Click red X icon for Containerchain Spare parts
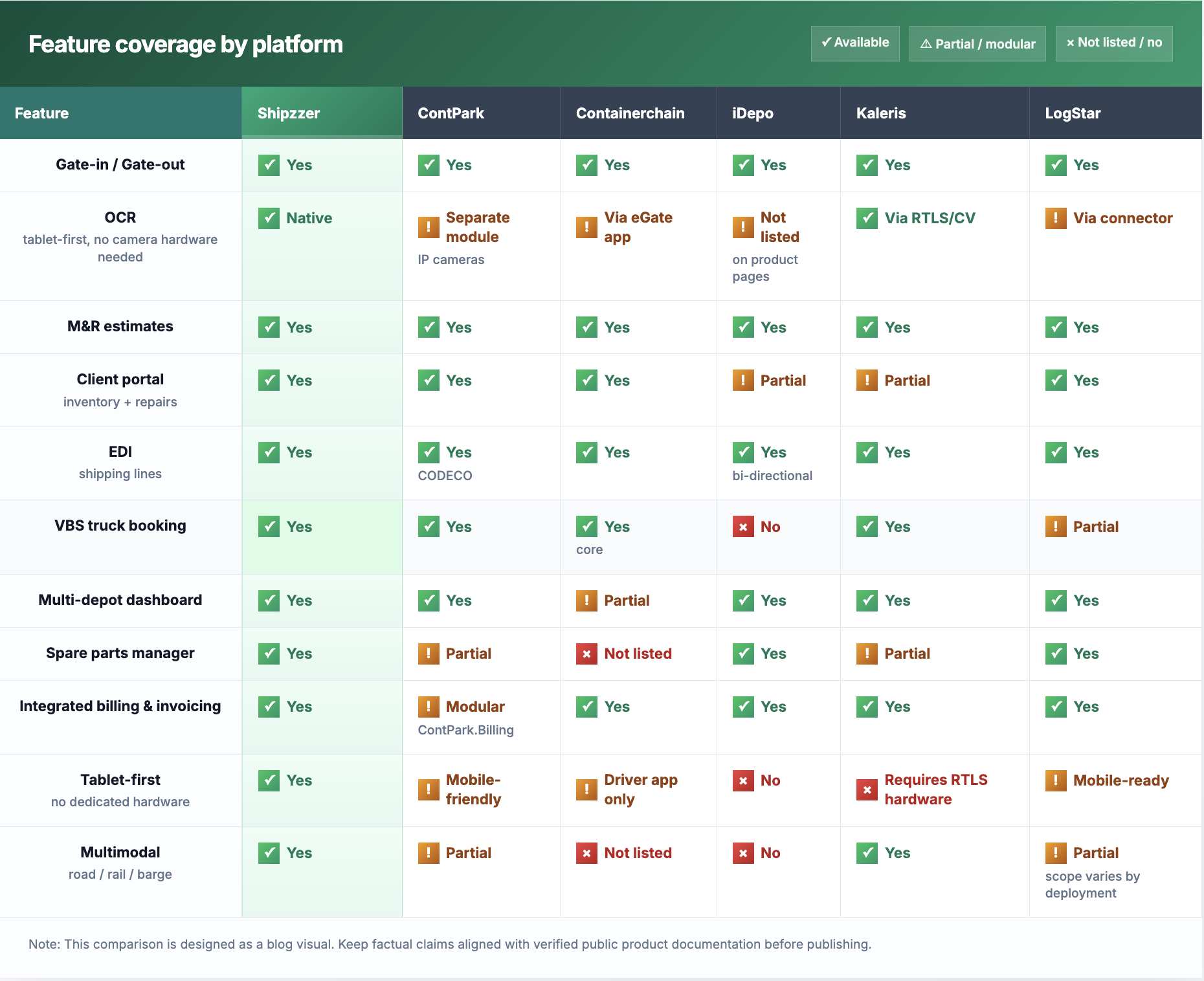 tap(586, 654)
